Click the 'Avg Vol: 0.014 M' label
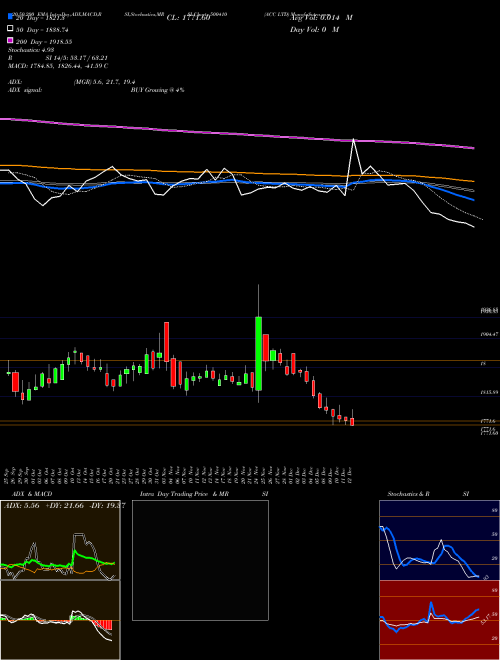The height and width of the screenshot is (660, 500). [321, 18]
